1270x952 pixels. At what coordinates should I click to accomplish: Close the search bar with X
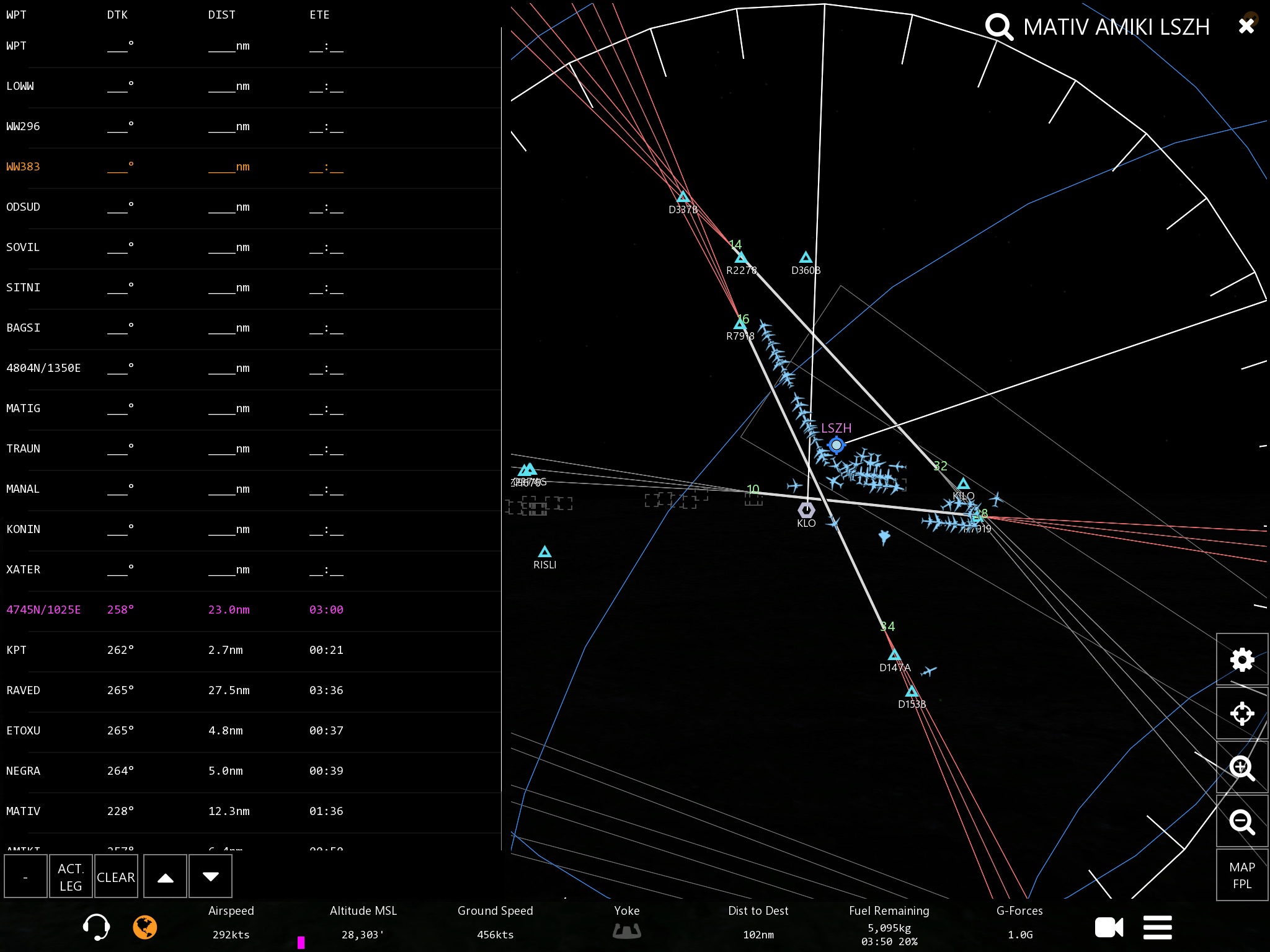[x=1246, y=26]
